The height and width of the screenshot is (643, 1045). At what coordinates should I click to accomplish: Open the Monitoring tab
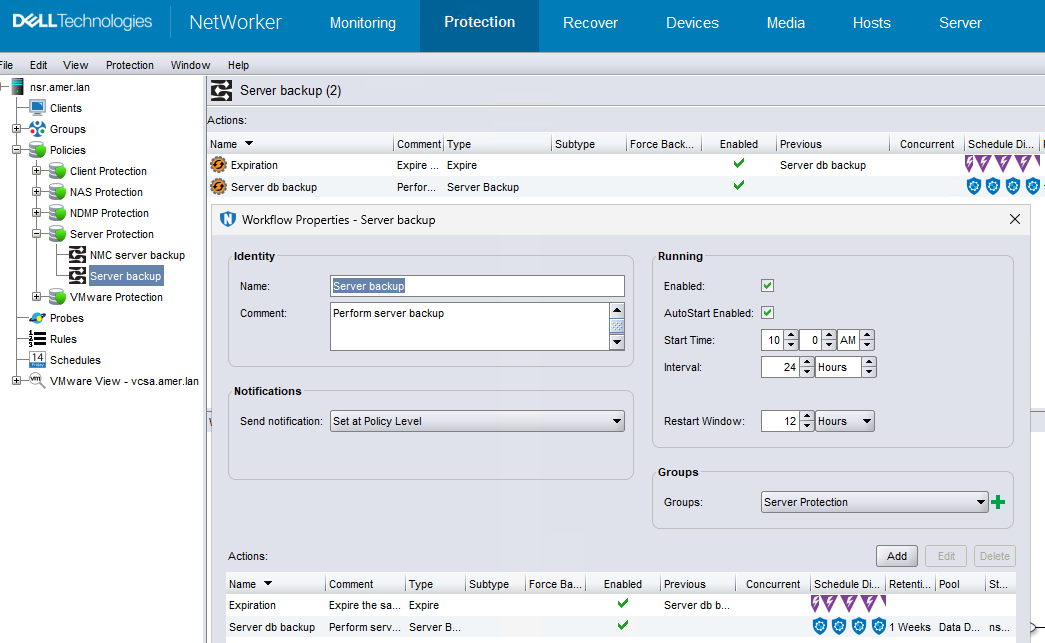pyautogui.click(x=363, y=23)
